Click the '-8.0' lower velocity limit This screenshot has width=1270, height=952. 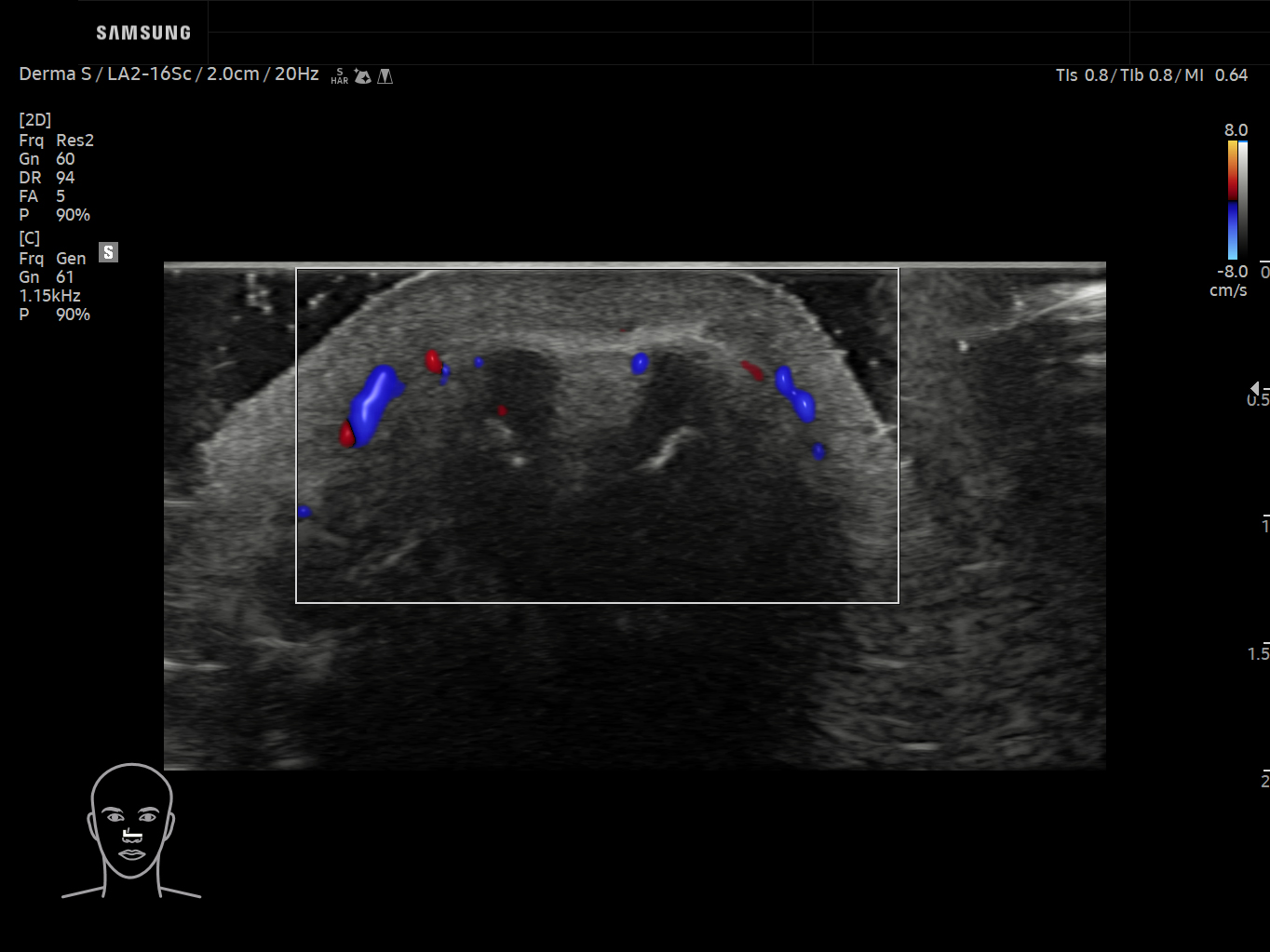pyautogui.click(x=1233, y=272)
